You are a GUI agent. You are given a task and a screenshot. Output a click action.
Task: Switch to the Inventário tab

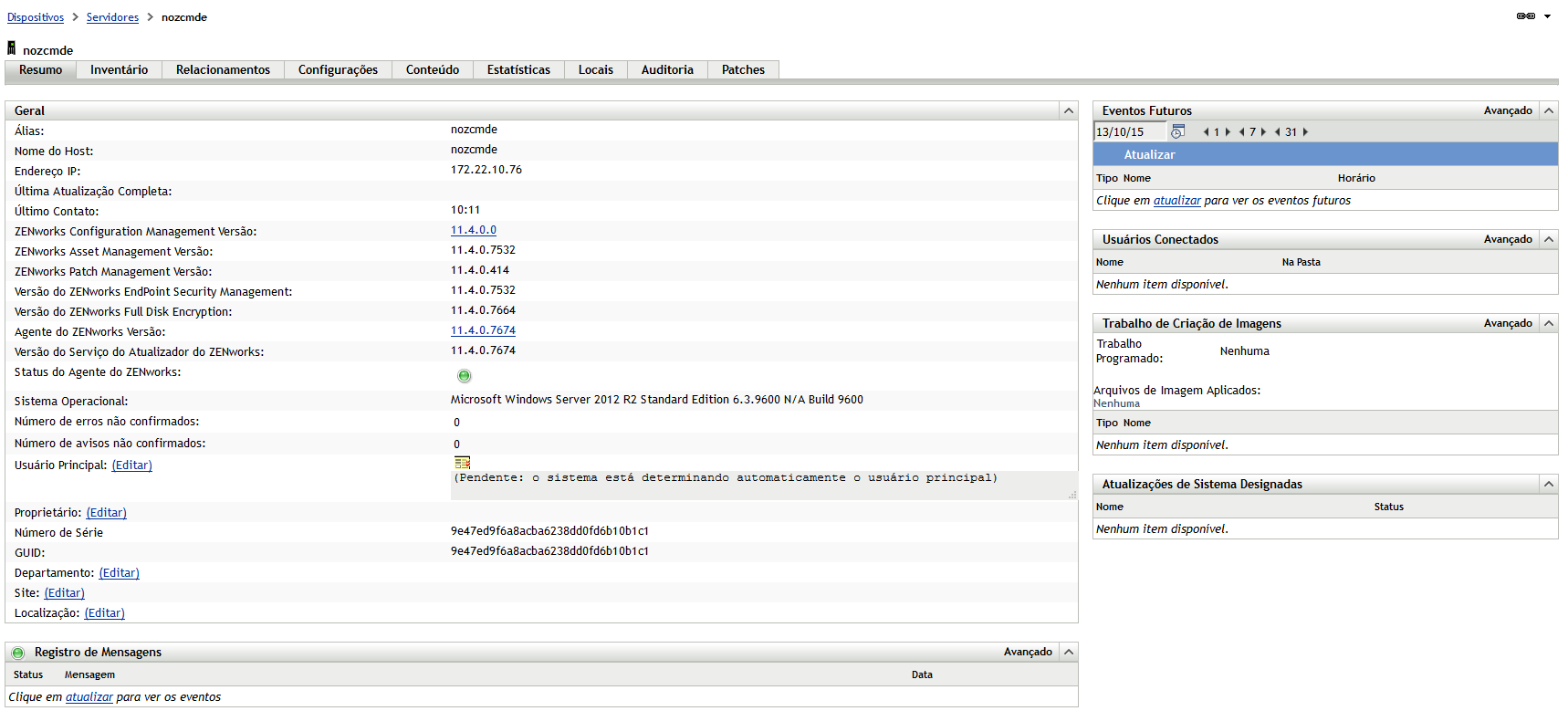point(119,70)
